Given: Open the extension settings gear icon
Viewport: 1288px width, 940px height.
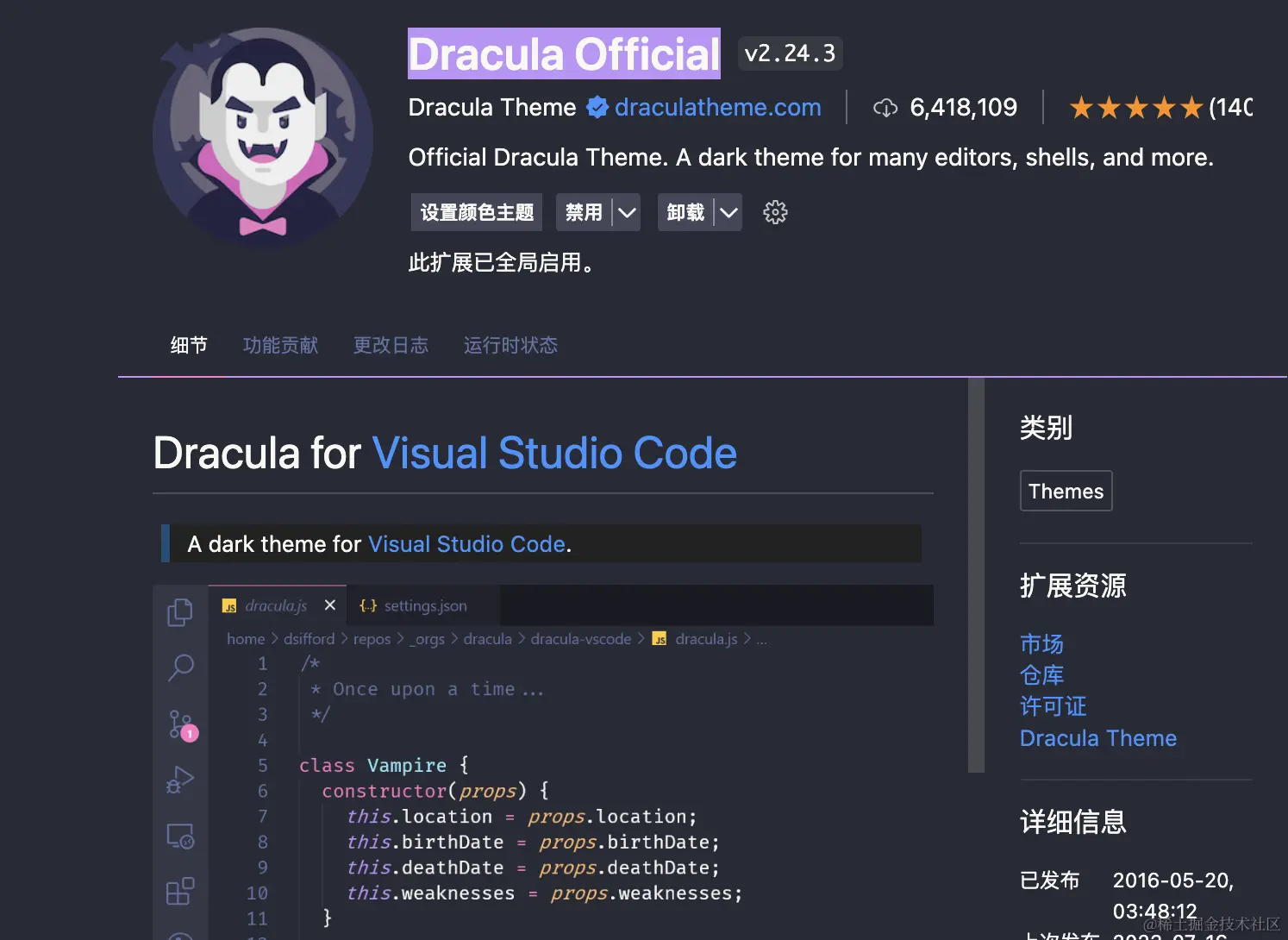Looking at the screenshot, I should [x=775, y=212].
